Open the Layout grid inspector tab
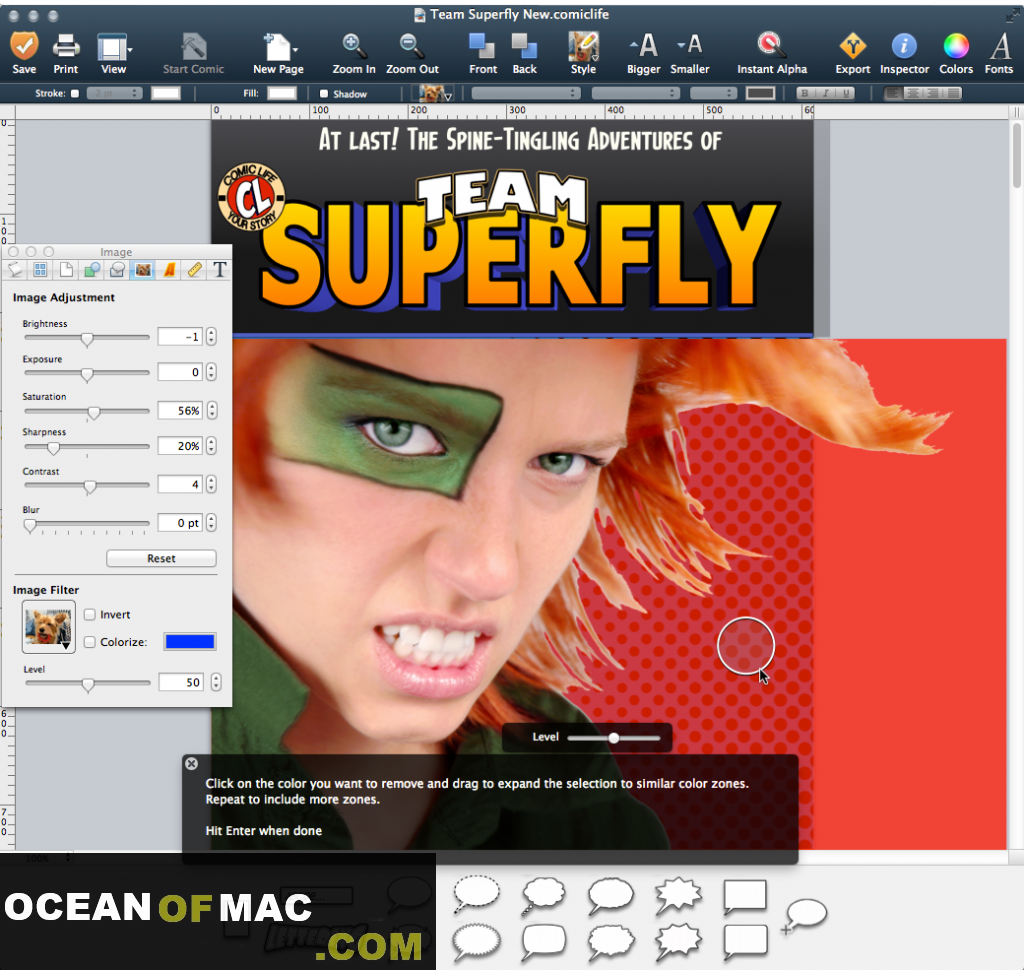1024x970 pixels. pyautogui.click(x=40, y=270)
